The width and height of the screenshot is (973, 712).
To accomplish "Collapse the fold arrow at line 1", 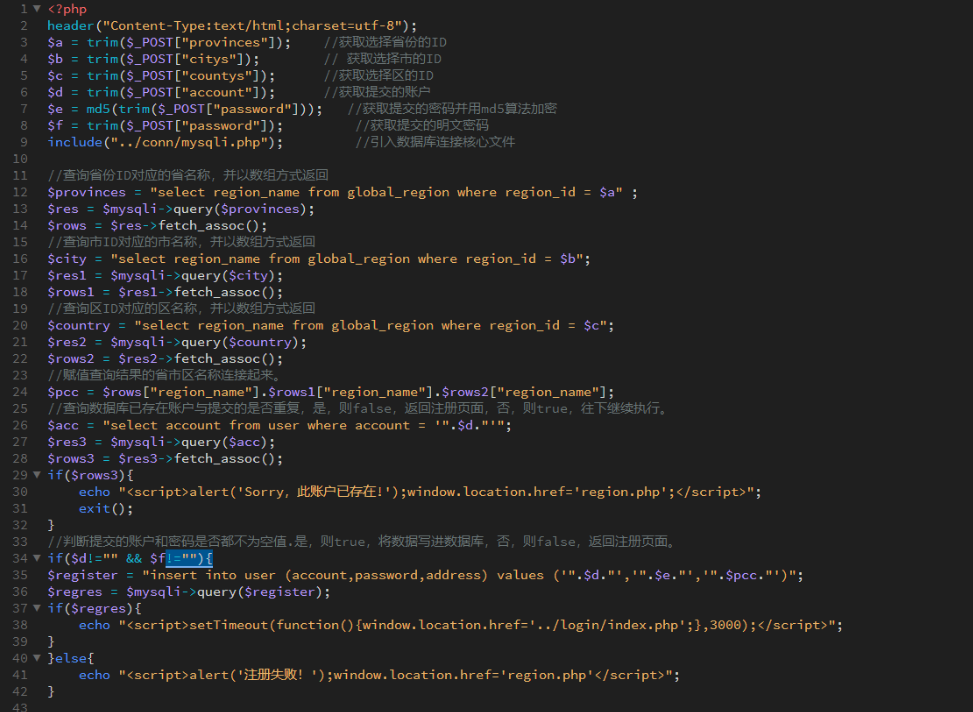I will (37, 9).
